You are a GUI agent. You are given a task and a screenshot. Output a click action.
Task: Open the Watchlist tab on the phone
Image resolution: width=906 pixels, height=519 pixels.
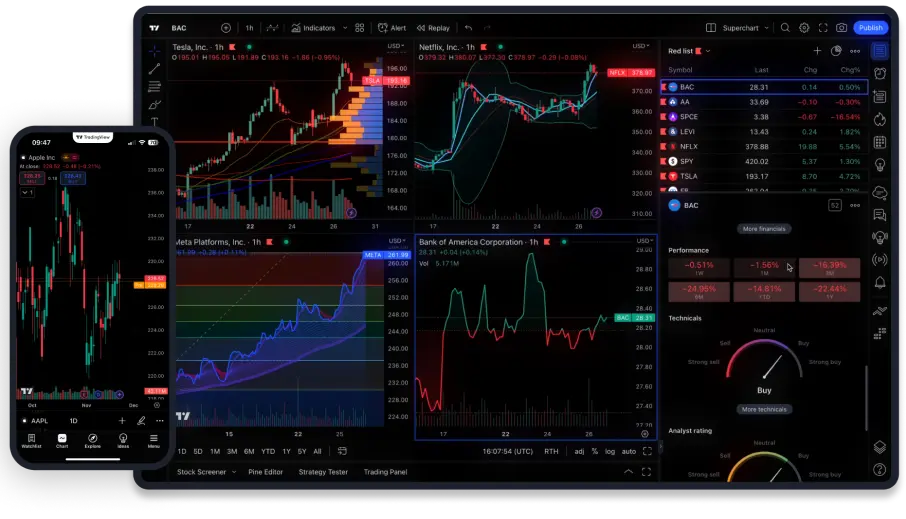point(31,441)
